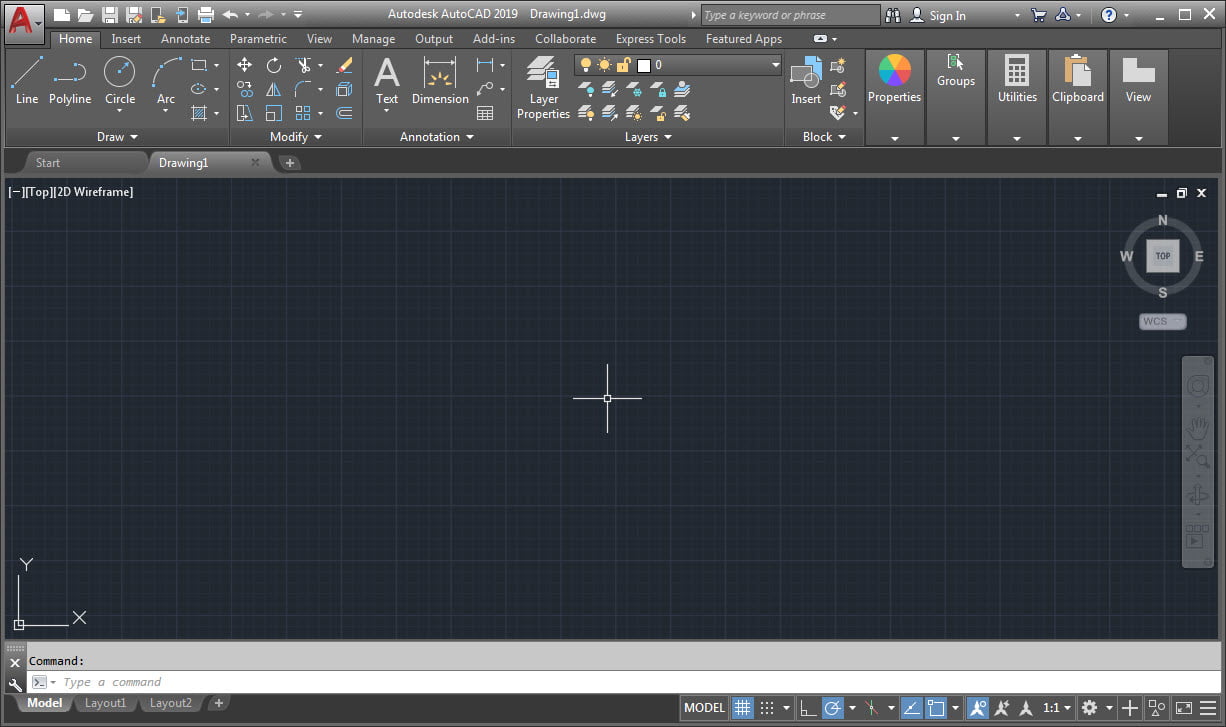Open the annotation scale 1:1 dropdown
This screenshot has width=1226, height=727.
coord(1058,708)
